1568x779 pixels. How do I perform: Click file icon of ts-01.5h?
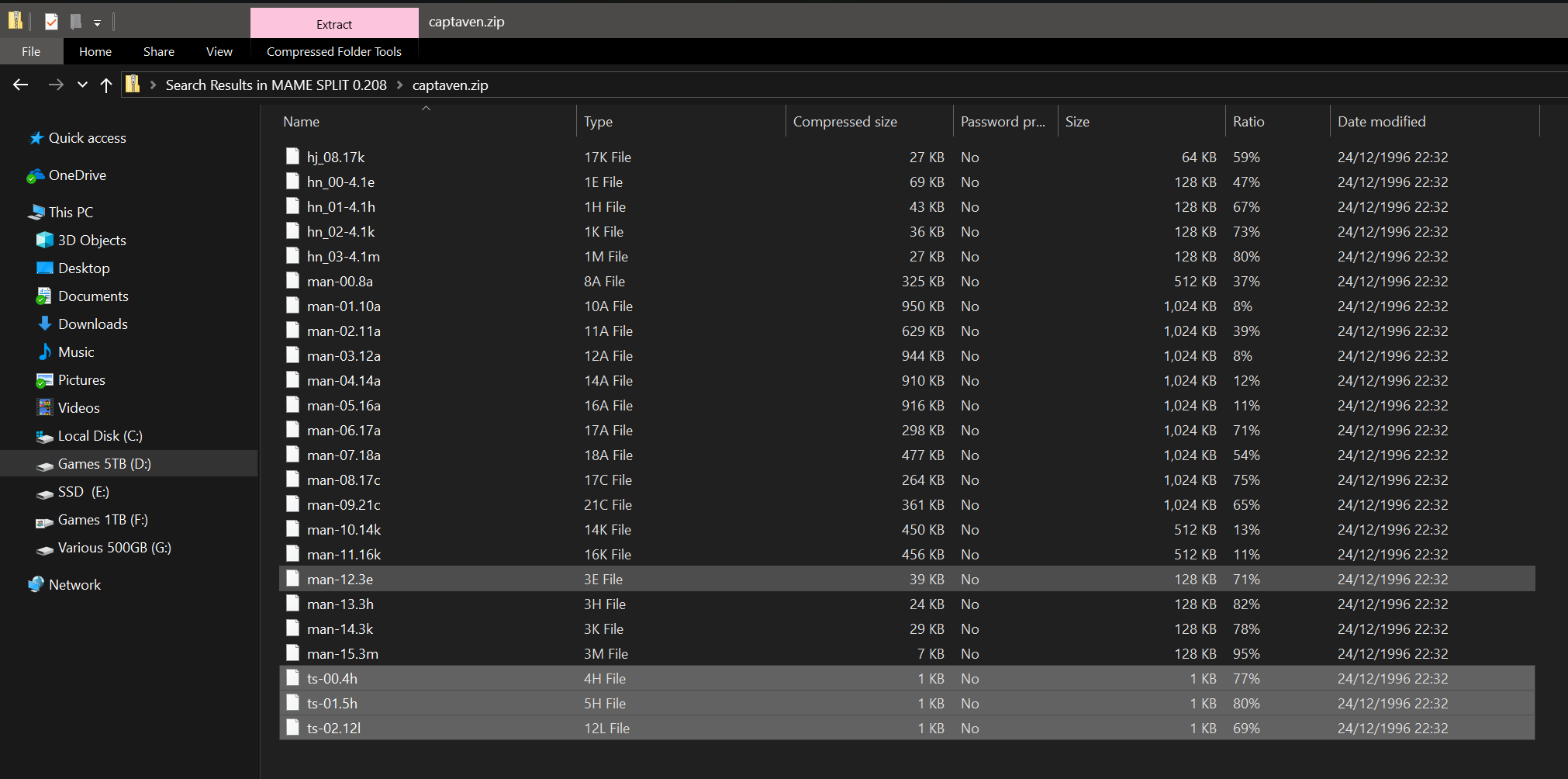[292, 702]
